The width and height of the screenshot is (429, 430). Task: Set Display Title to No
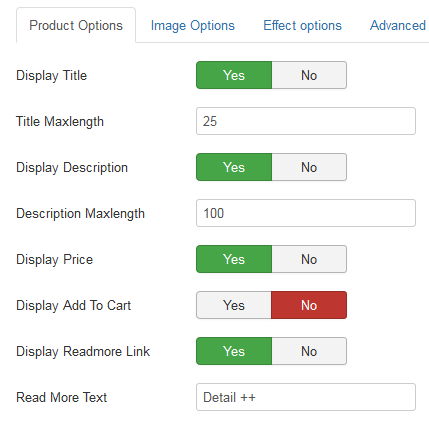click(x=309, y=75)
